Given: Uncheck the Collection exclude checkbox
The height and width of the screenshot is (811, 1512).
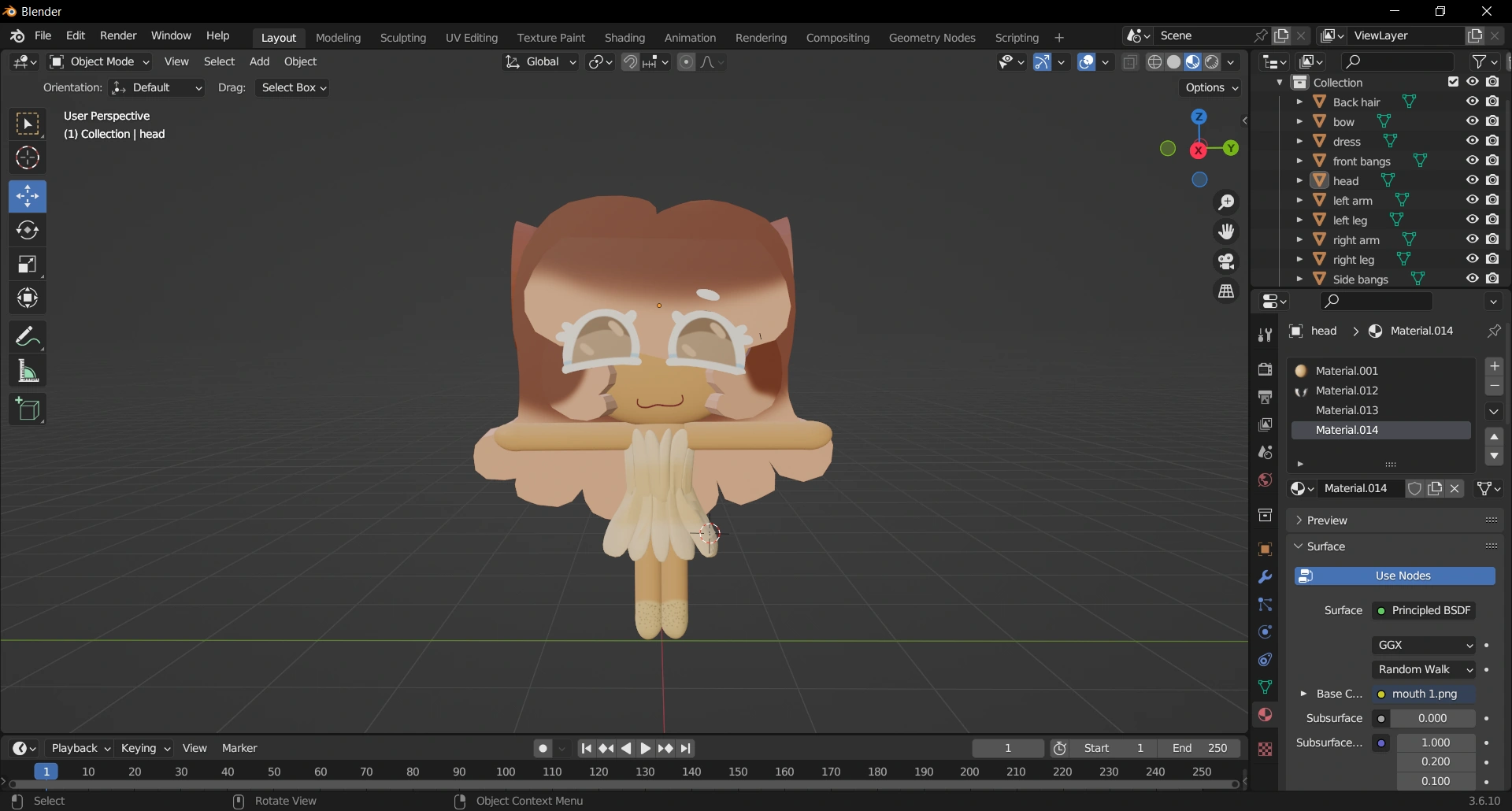Looking at the screenshot, I should (x=1453, y=82).
